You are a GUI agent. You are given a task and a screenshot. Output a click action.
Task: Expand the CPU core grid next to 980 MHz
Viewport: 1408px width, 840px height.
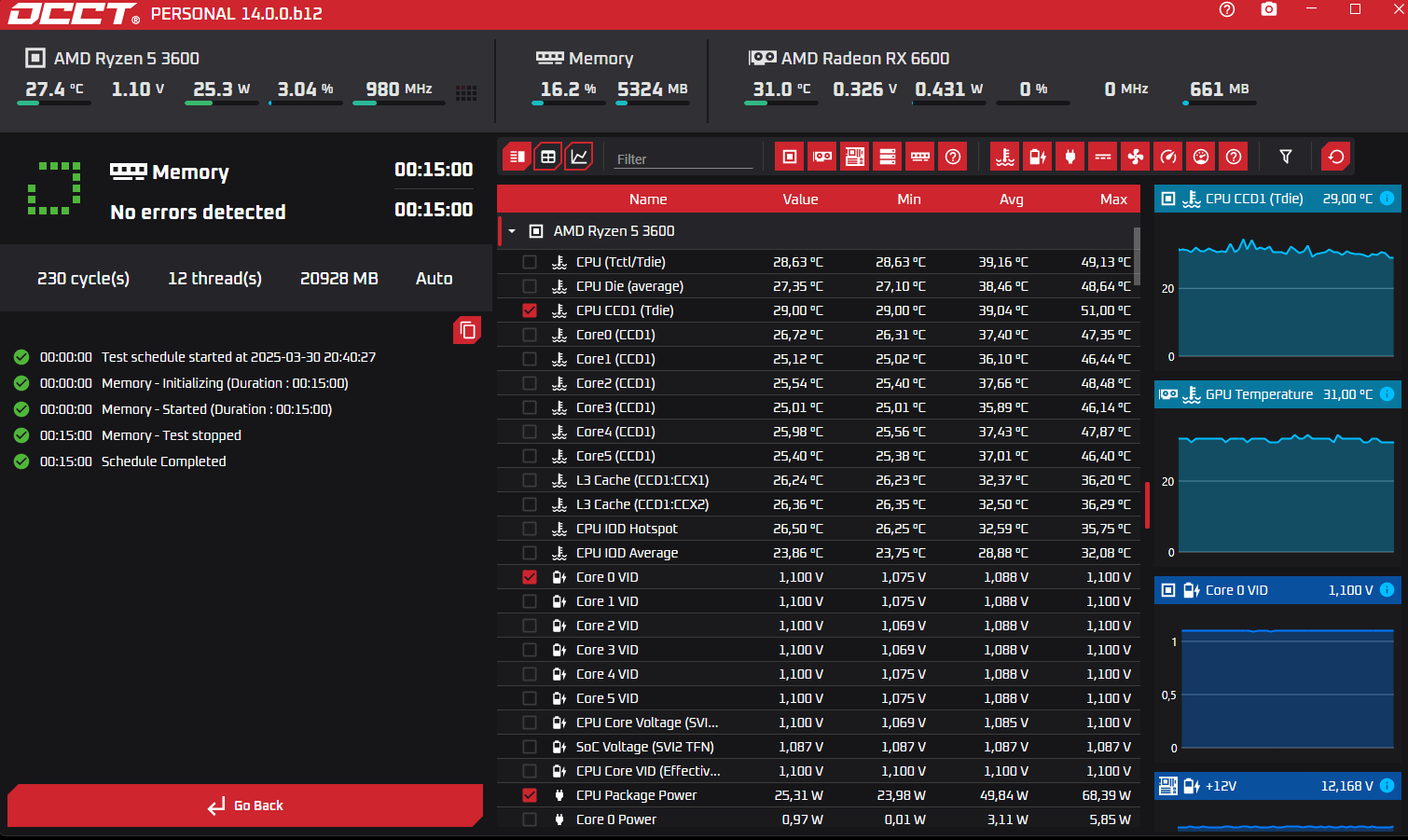tap(466, 92)
